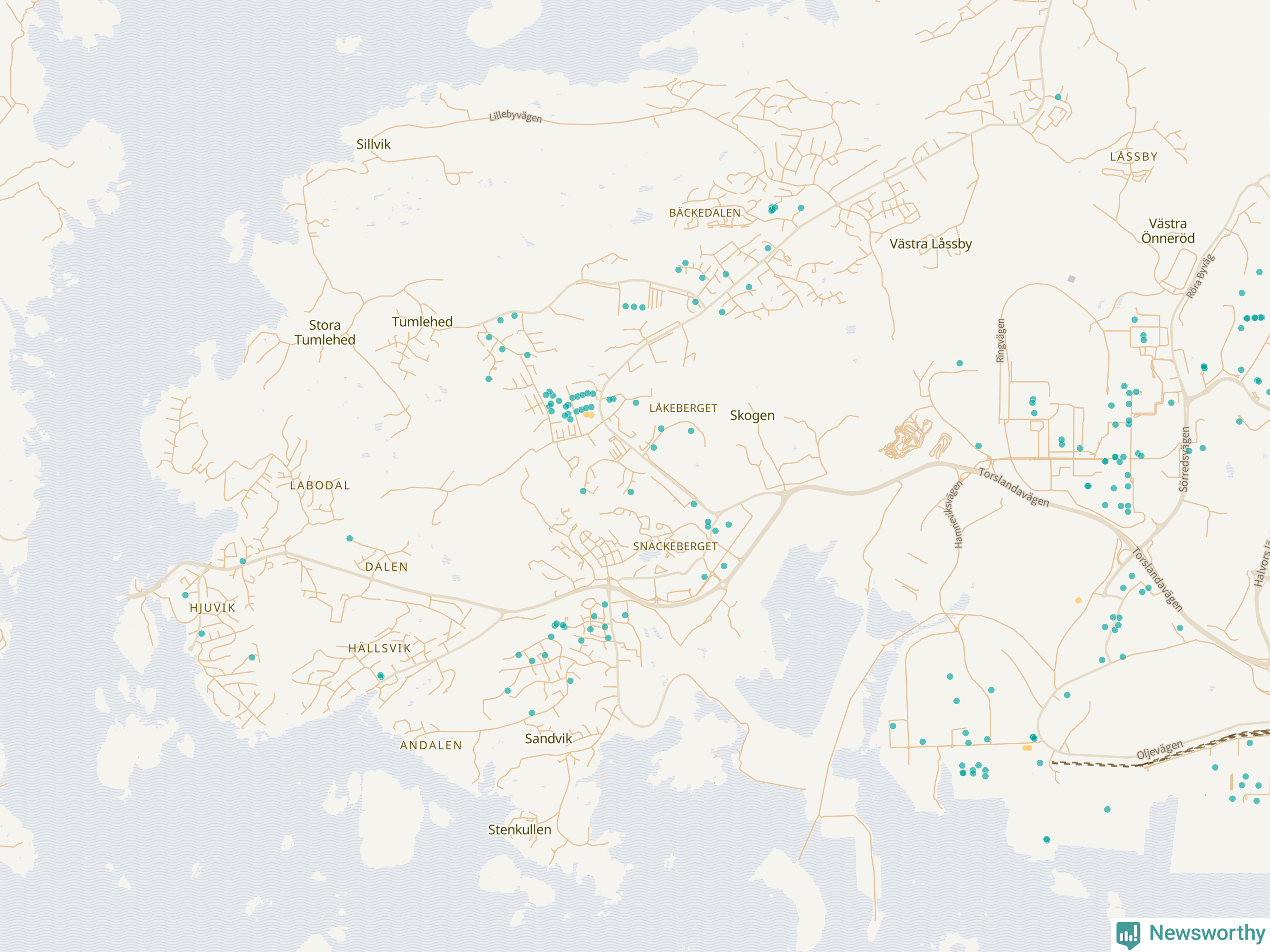
Task: Click the teal marker beside HÄLLSVIK label
Action: (x=381, y=676)
